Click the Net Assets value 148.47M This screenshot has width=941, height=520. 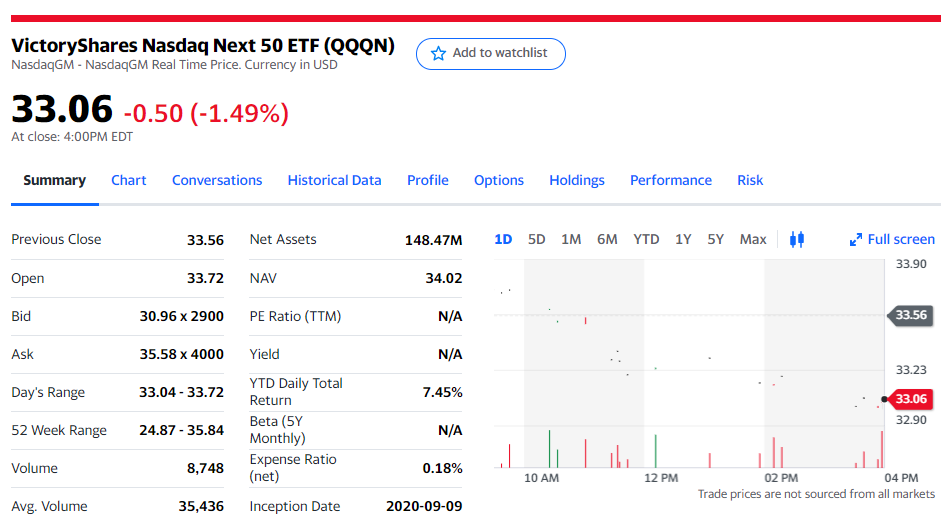[x=433, y=240]
